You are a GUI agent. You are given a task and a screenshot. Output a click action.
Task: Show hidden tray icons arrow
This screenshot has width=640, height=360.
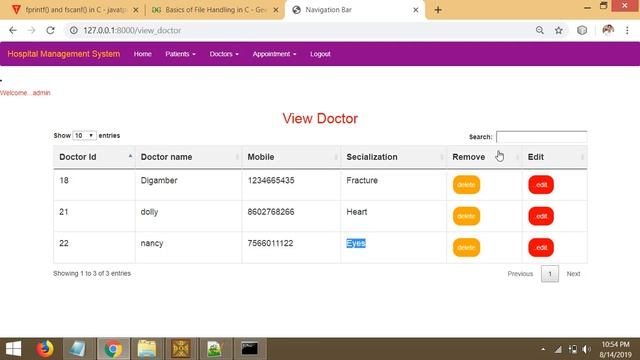(x=543, y=349)
